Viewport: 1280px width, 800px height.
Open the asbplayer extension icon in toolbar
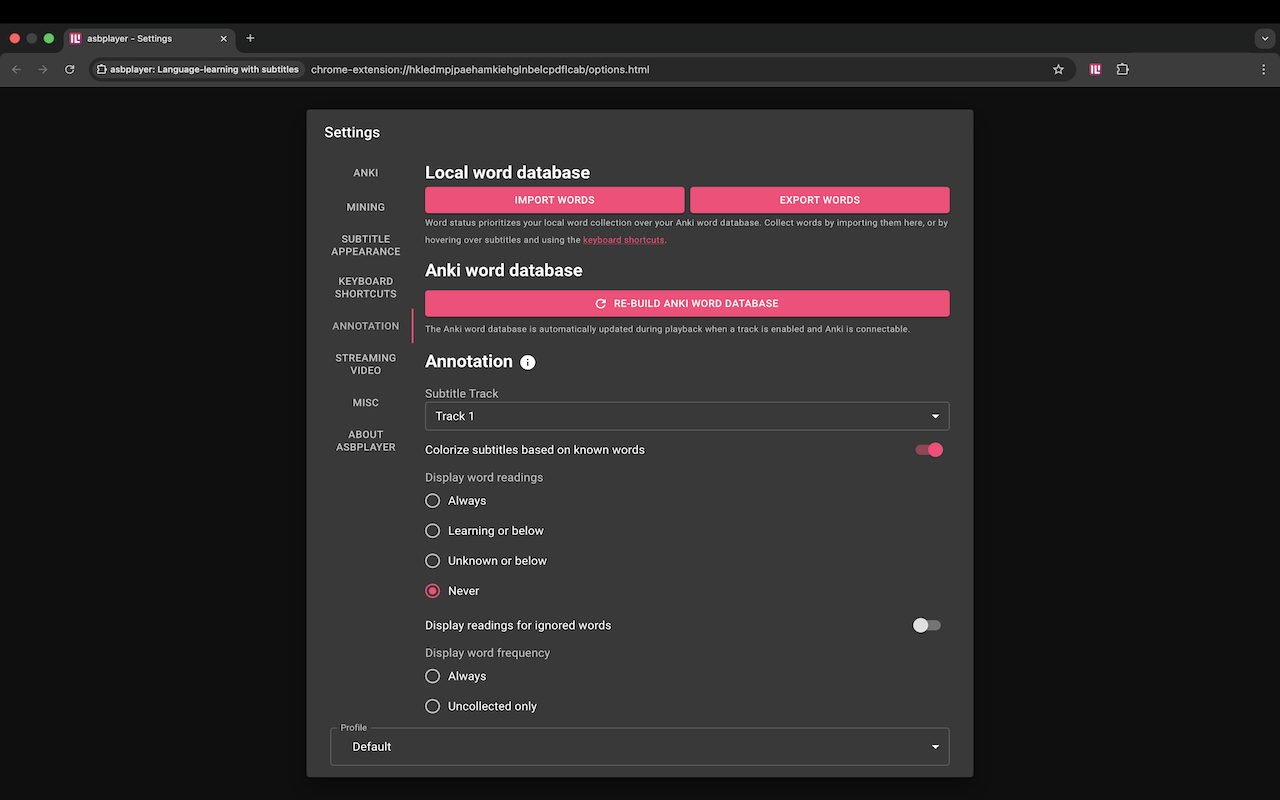(x=1095, y=69)
